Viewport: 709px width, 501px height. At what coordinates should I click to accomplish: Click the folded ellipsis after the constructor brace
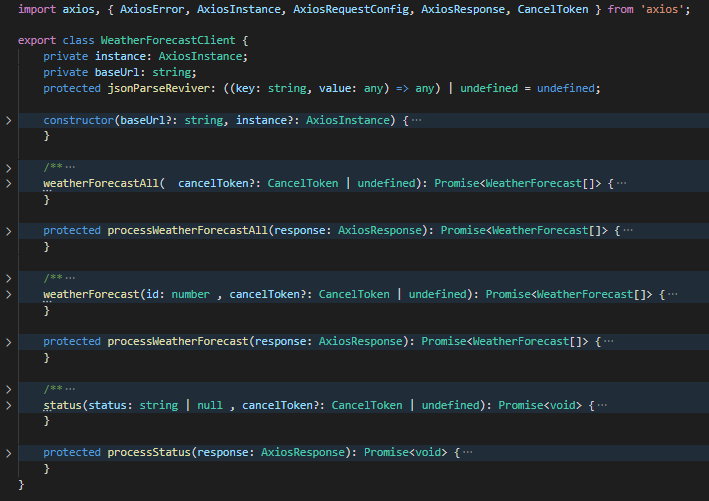tap(416, 120)
